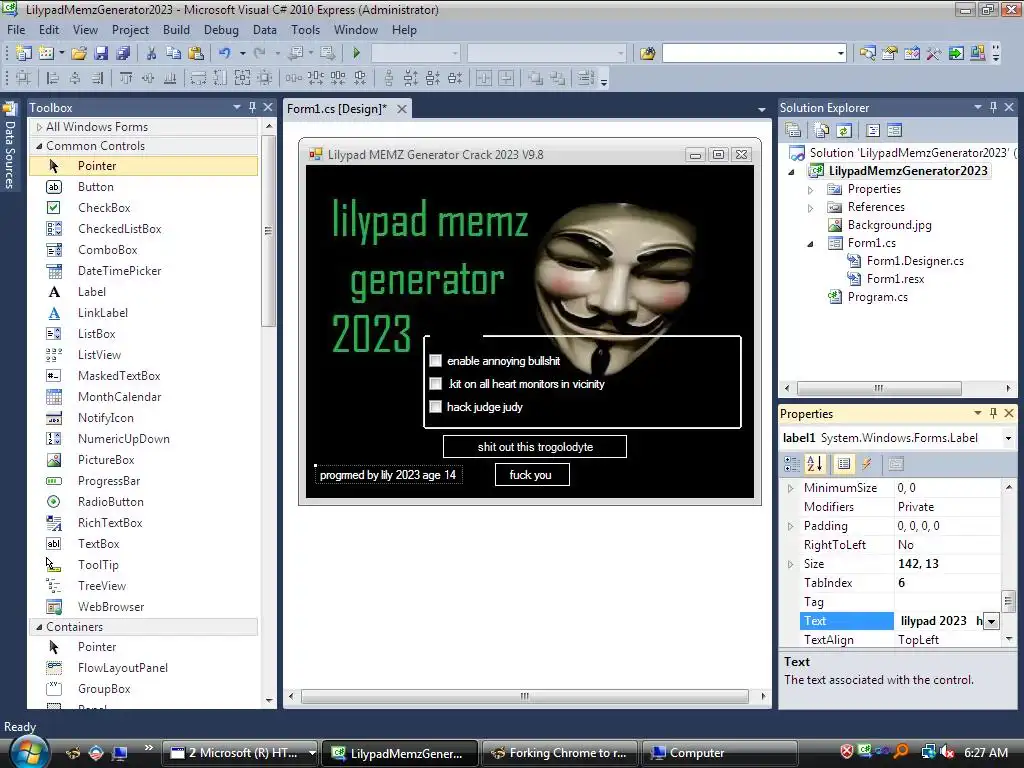
Task: Click the Undo arrow icon
Action: point(224,53)
